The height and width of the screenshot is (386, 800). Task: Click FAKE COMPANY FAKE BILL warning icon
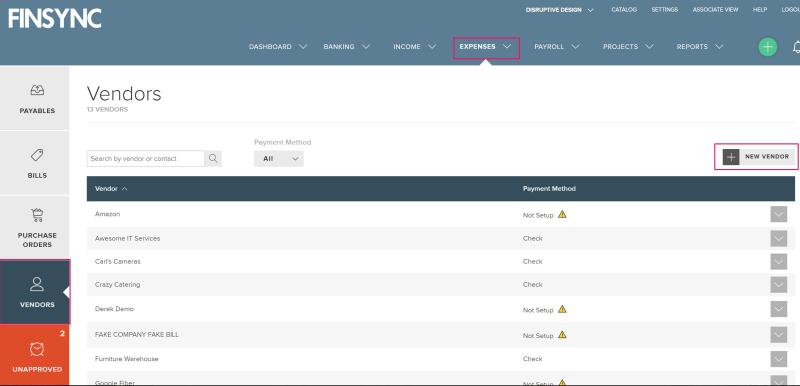(x=562, y=334)
